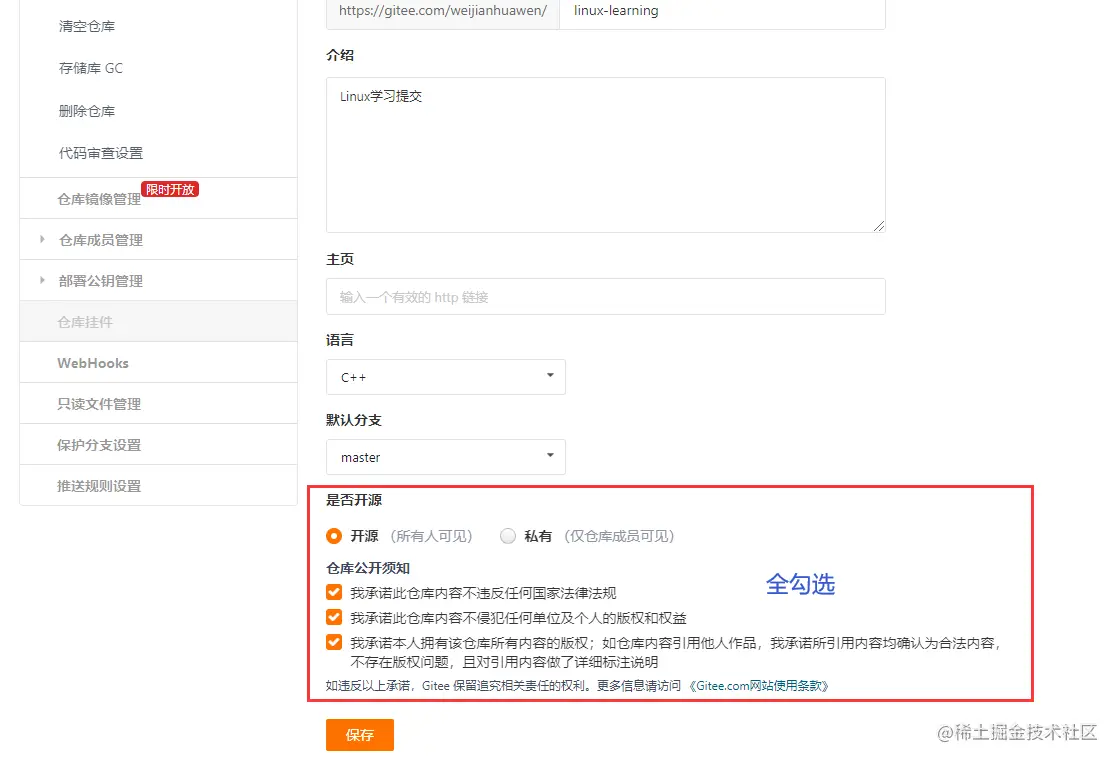Expand 部署公钥管理 arrow
This screenshot has height=764, width=1119.
[x=42, y=280]
